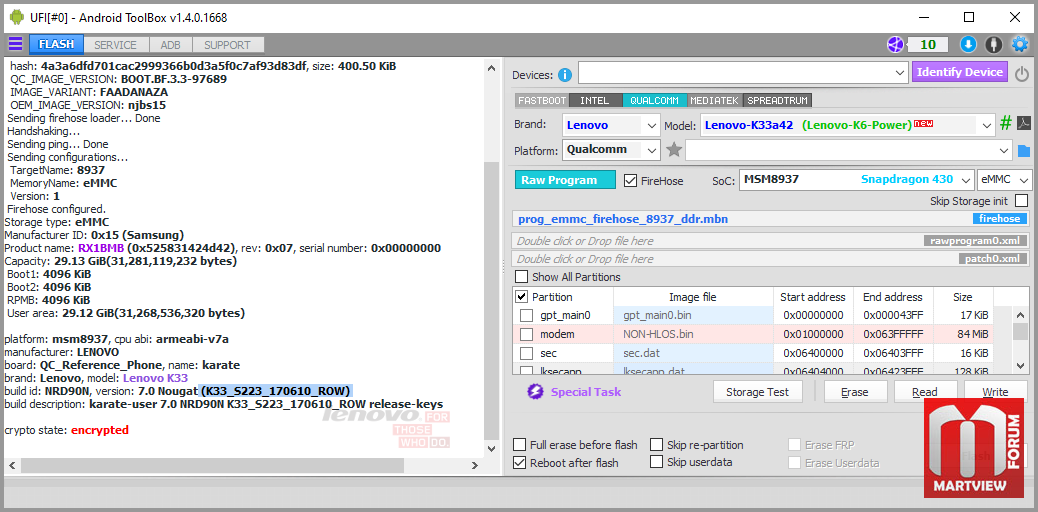
Task: Toggle the Partition header select-all checkbox
Action: [522, 297]
